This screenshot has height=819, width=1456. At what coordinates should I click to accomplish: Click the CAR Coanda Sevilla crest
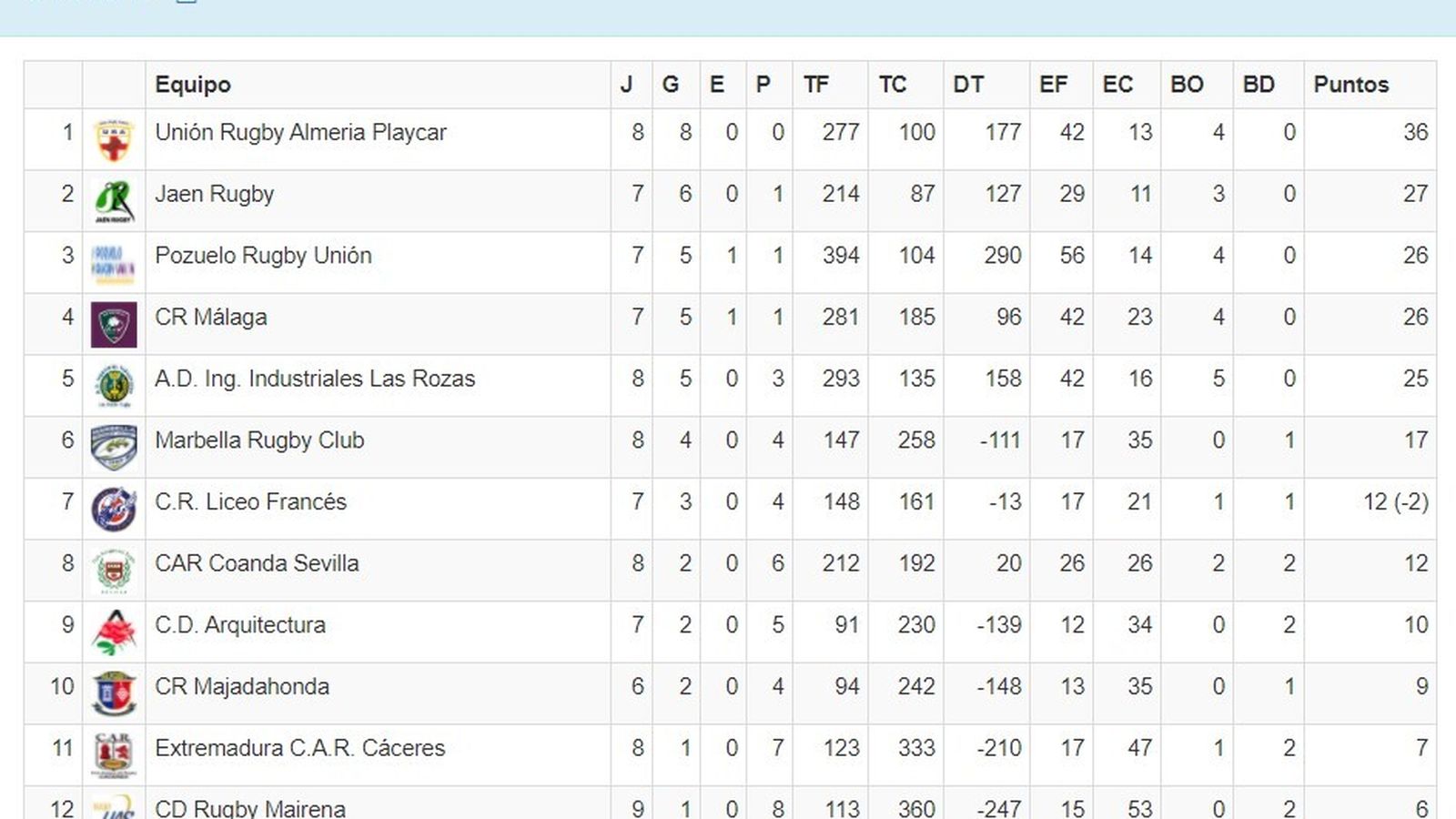coord(114,571)
